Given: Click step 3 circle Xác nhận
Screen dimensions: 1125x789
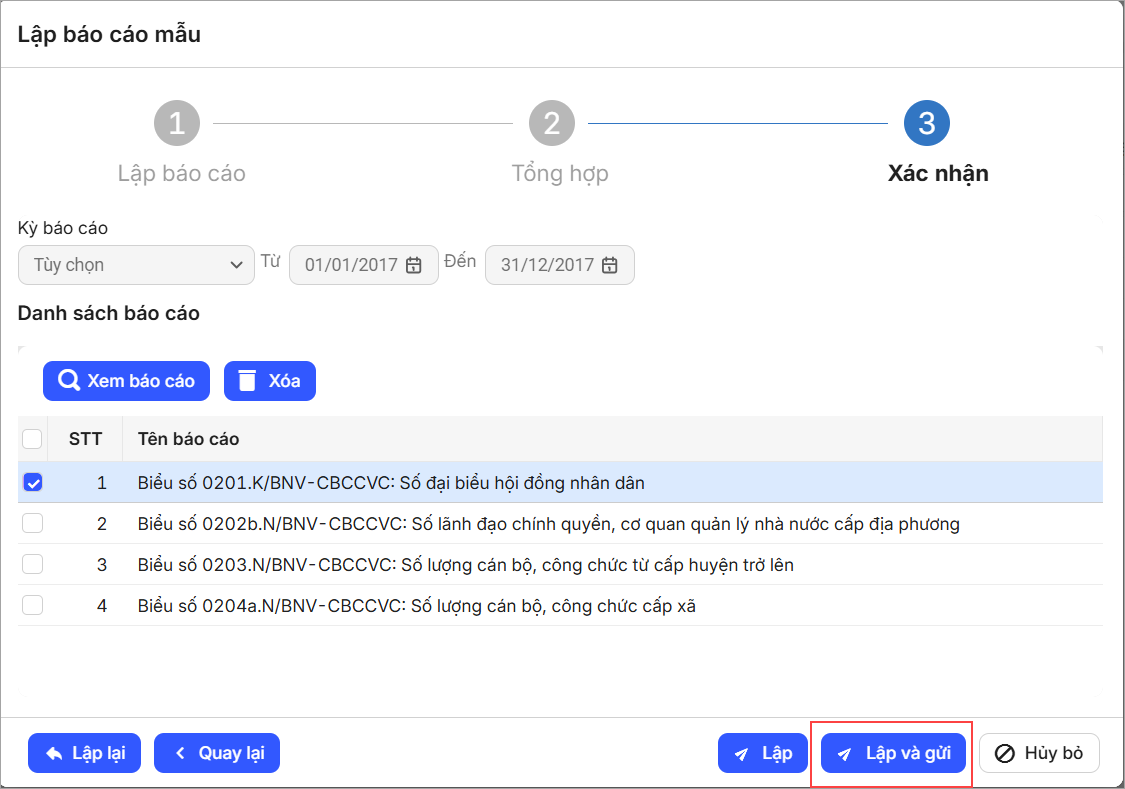Looking at the screenshot, I should click(926, 123).
